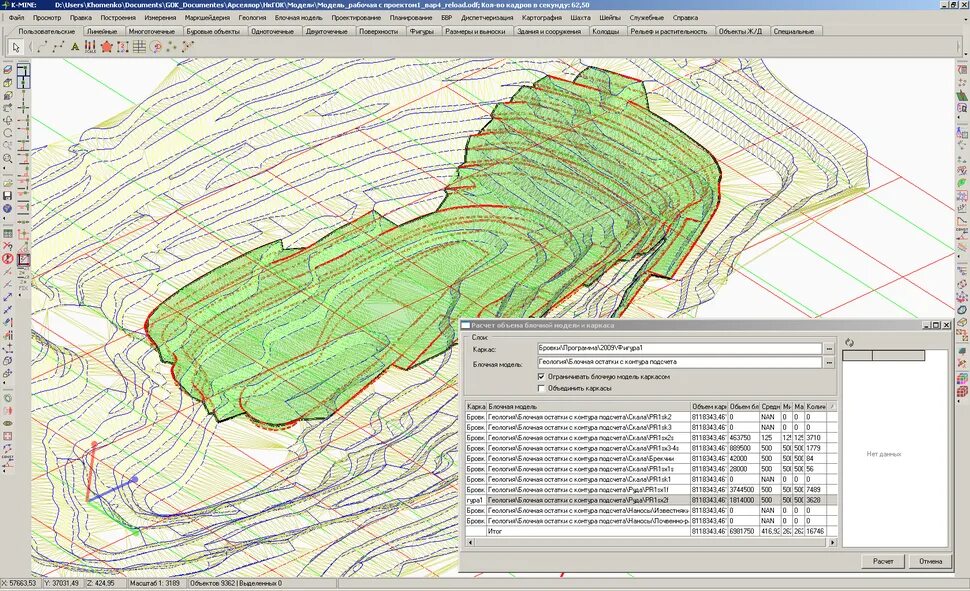
Task: Click the refresh arrows icon in dialog
Action: click(x=849, y=342)
